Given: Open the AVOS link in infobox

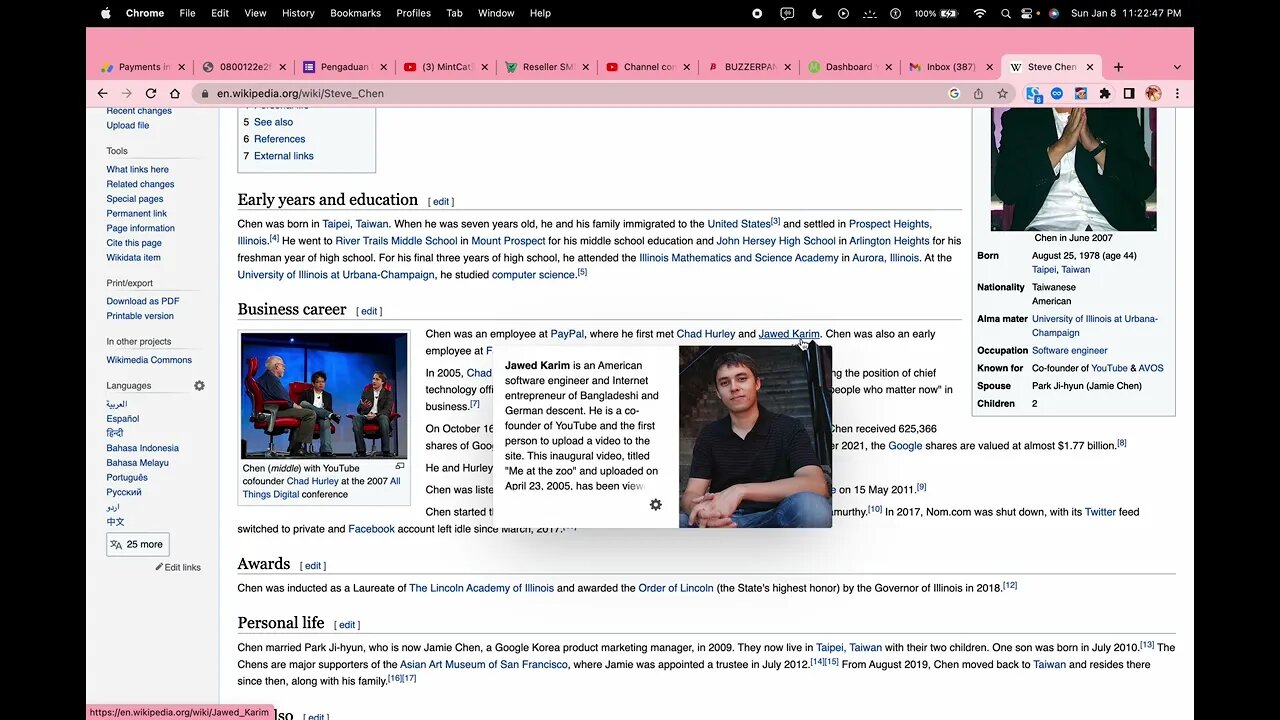Looking at the screenshot, I should tap(1151, 368).
